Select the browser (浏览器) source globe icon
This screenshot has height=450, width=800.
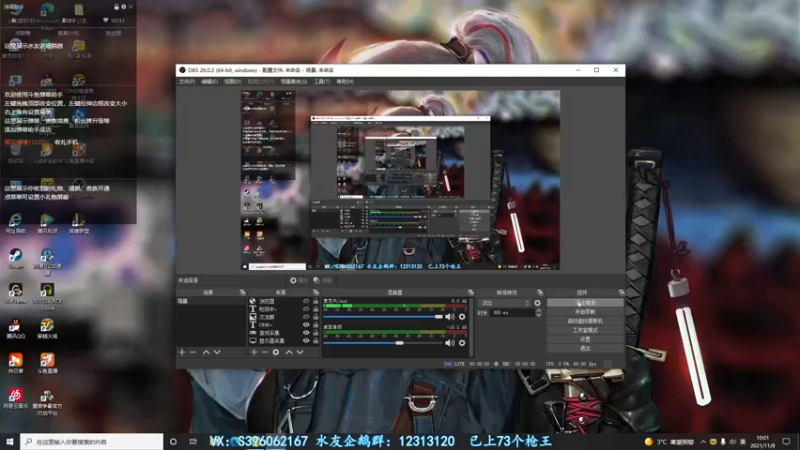pos(253,301)
